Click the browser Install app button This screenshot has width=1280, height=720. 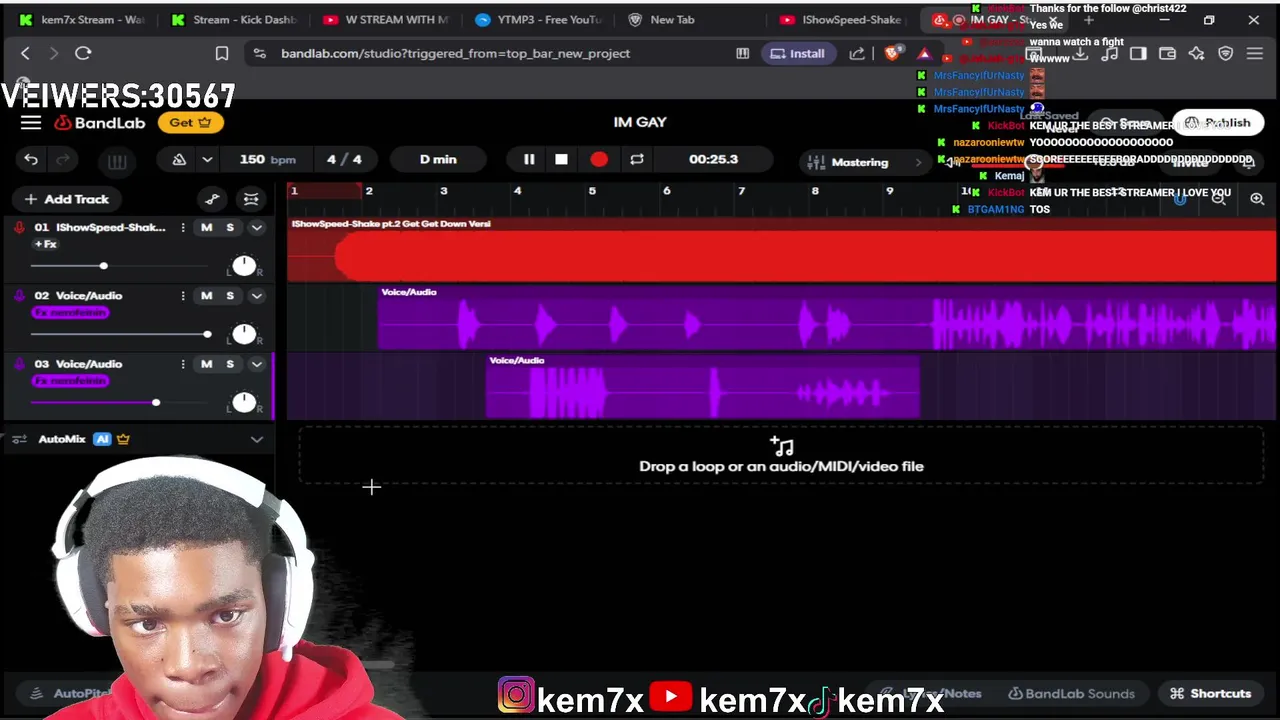point(797,53)
